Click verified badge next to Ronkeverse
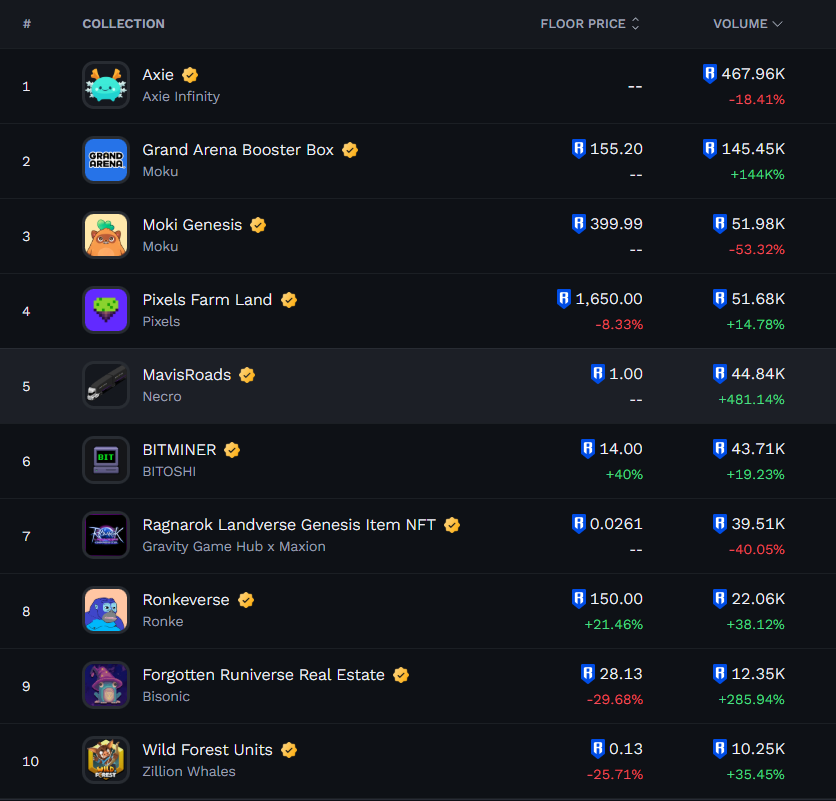The image size is (836, 801). pyautogui.click(x=246, y=600)
